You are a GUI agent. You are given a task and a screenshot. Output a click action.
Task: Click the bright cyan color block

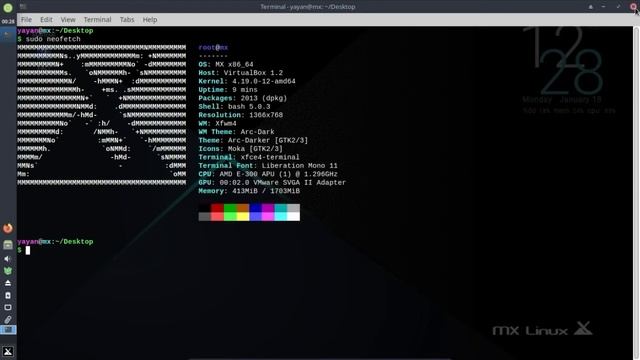click(x=281, y=216)
